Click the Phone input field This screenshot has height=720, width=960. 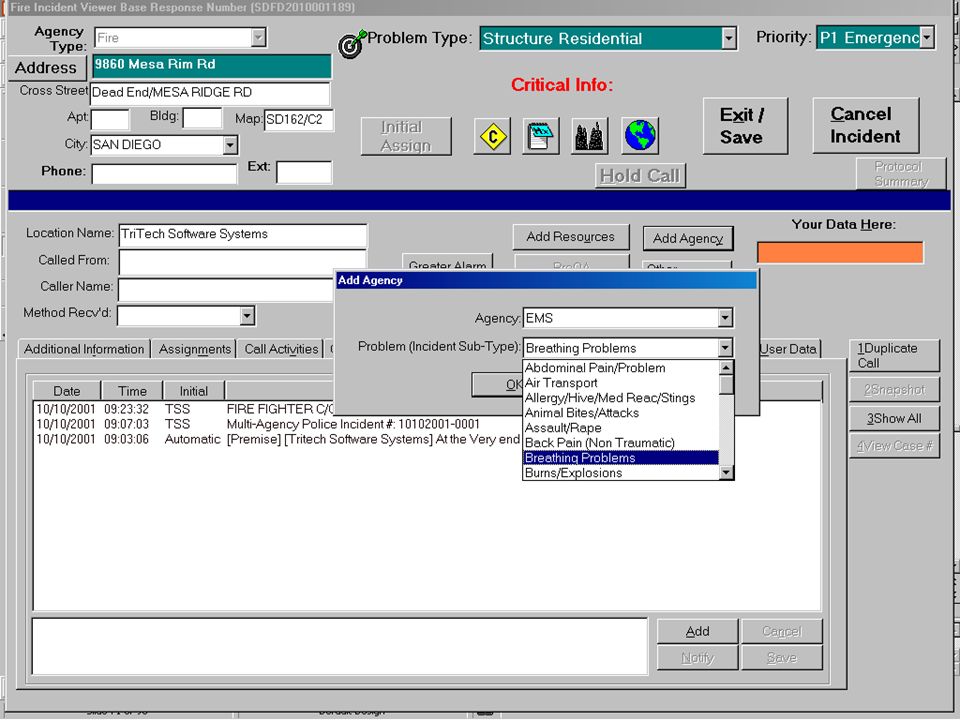pos(164,174)
